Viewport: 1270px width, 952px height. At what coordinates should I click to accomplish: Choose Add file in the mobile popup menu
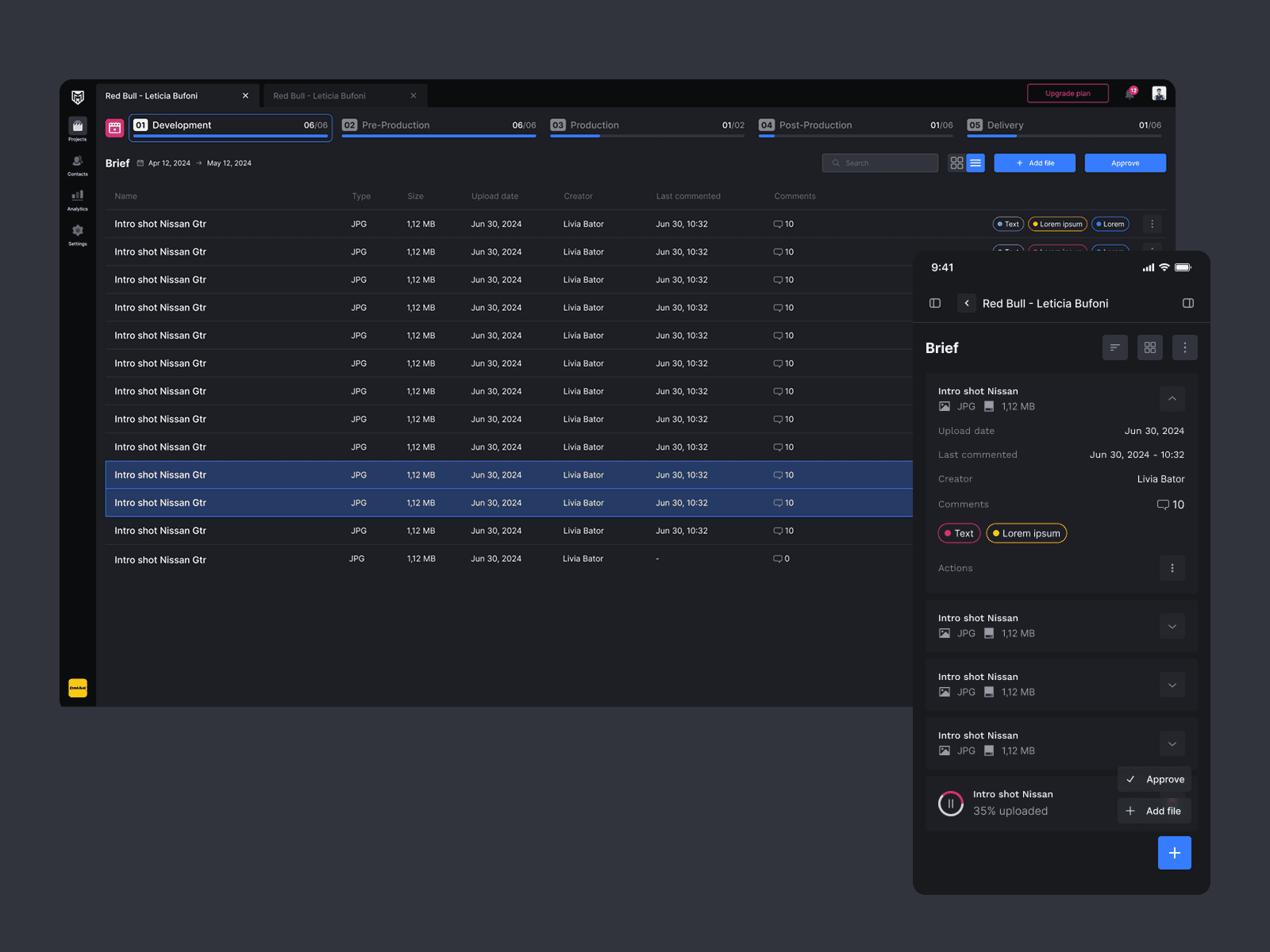tap(1155, 811)
